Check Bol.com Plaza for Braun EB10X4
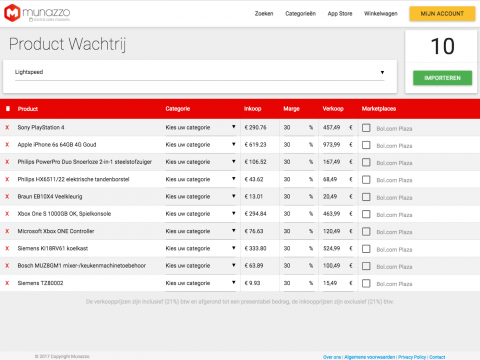 [366, 197]
